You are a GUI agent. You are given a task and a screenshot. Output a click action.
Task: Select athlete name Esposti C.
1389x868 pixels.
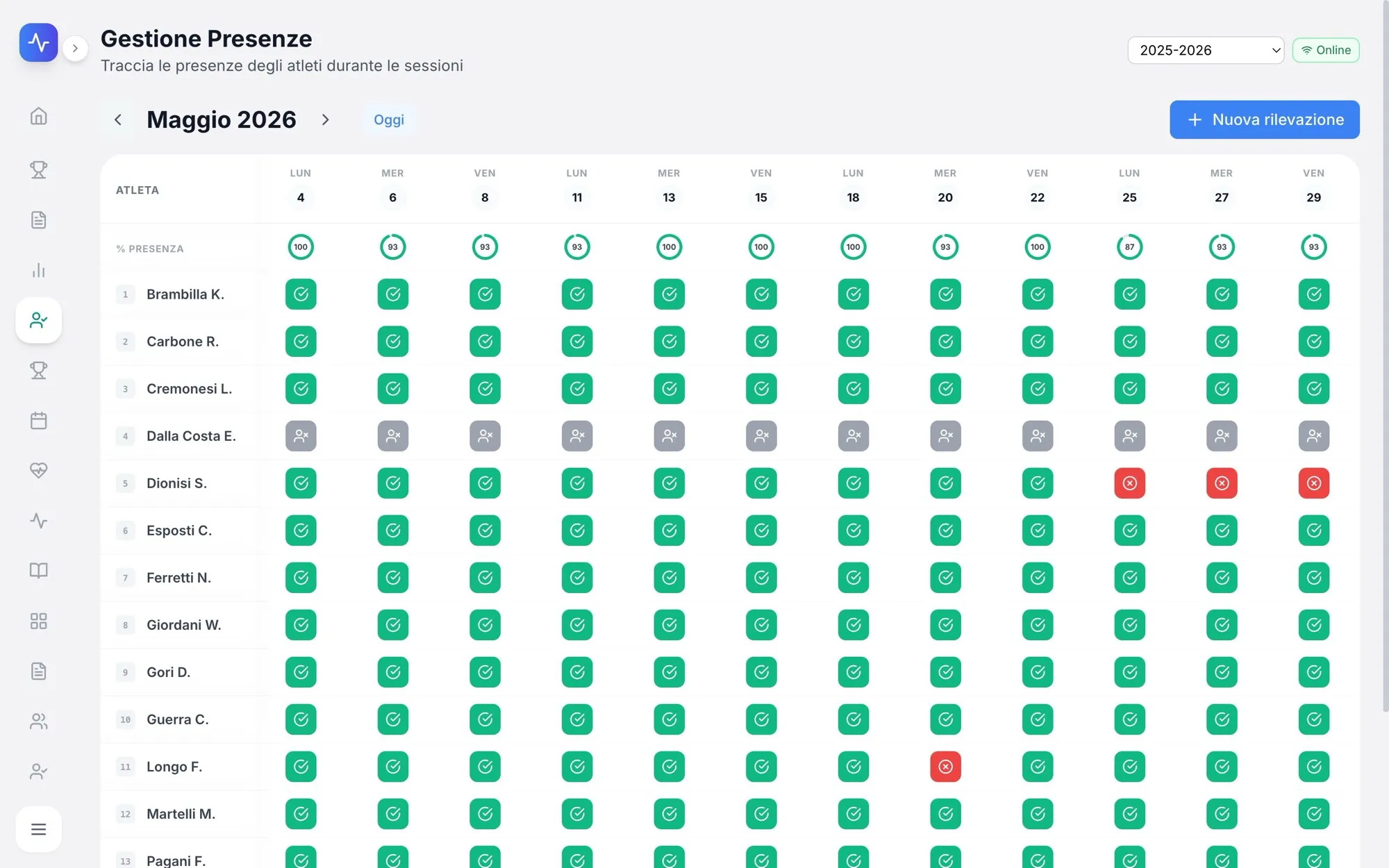click(179, 531)
